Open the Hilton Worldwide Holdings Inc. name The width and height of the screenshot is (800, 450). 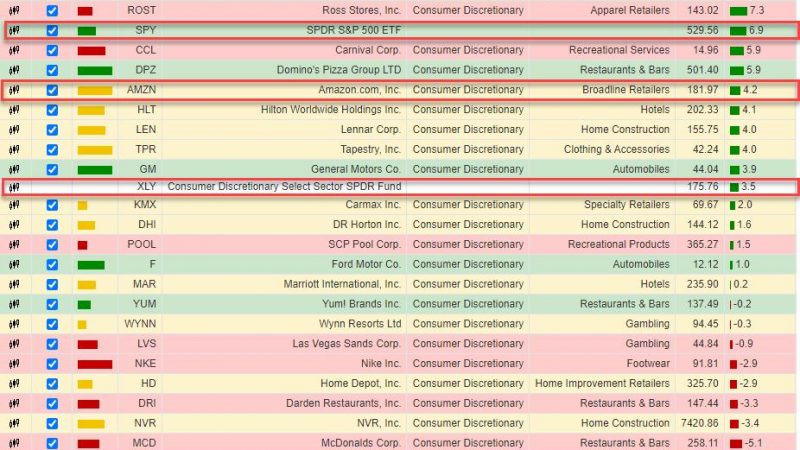331,110
